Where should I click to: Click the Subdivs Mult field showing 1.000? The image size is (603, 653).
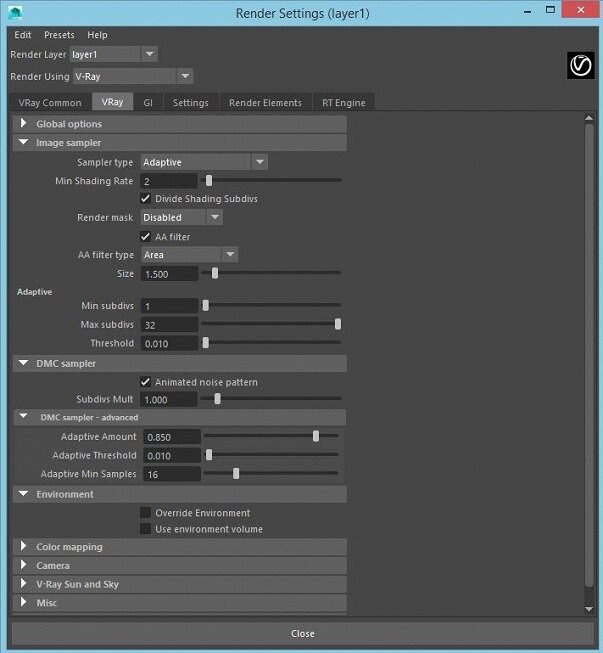click(x=169, y=400)
